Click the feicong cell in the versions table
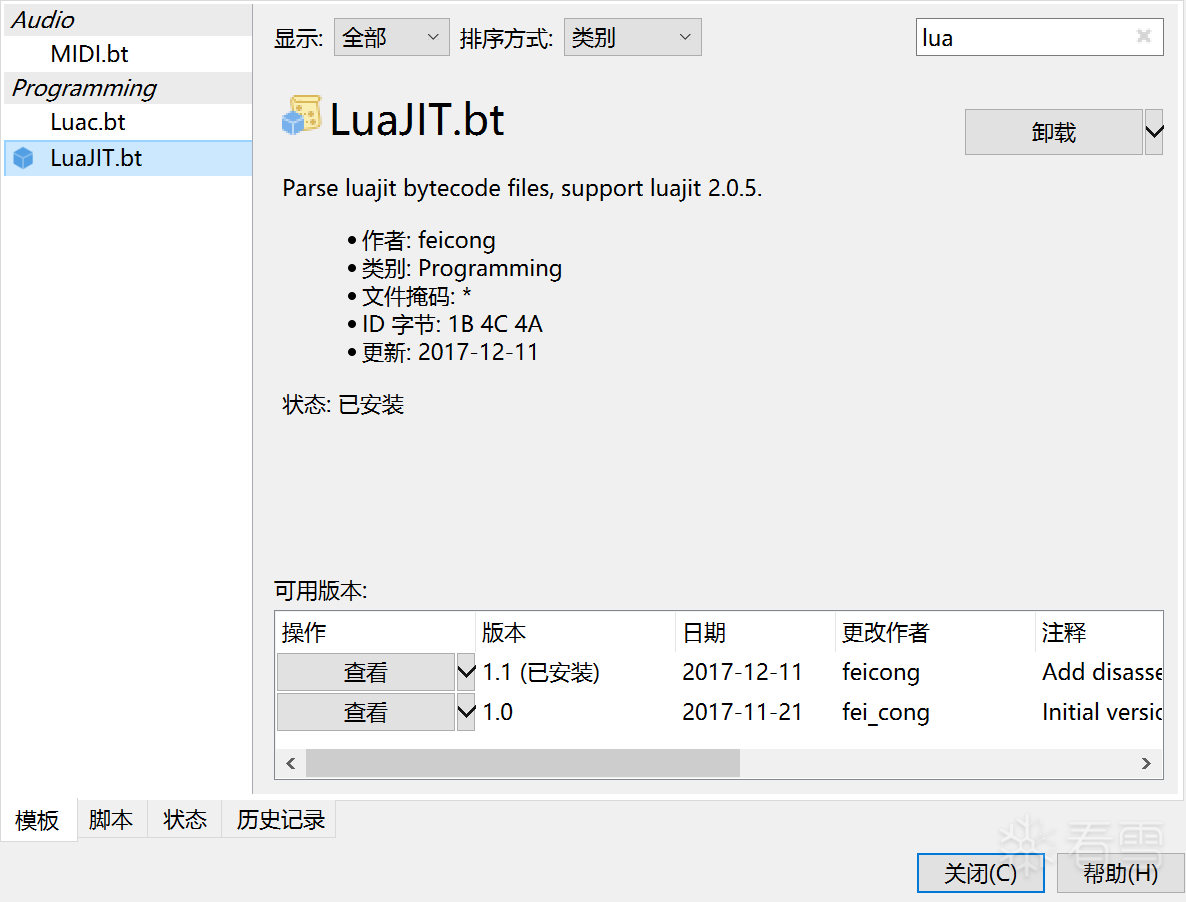Image resolution: width=1186 pixels, height=902 pixels. pos(881,672)
